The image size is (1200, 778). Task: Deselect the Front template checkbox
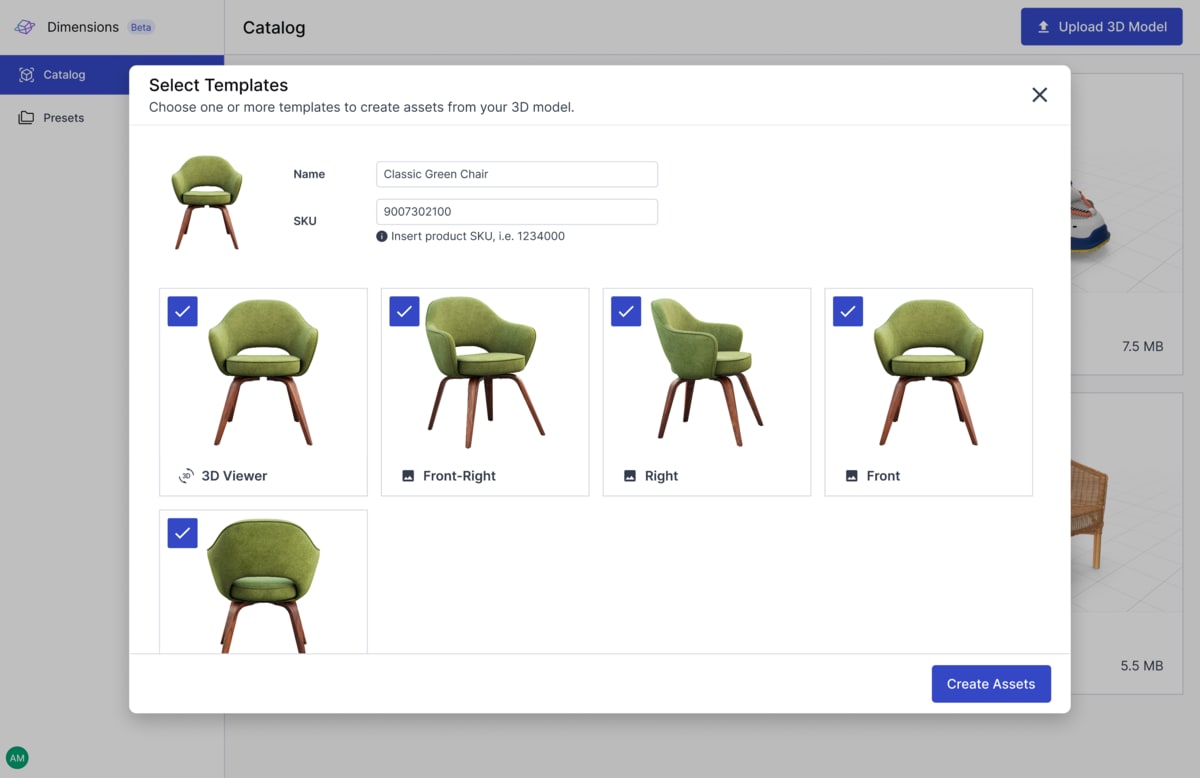point(847,311)
